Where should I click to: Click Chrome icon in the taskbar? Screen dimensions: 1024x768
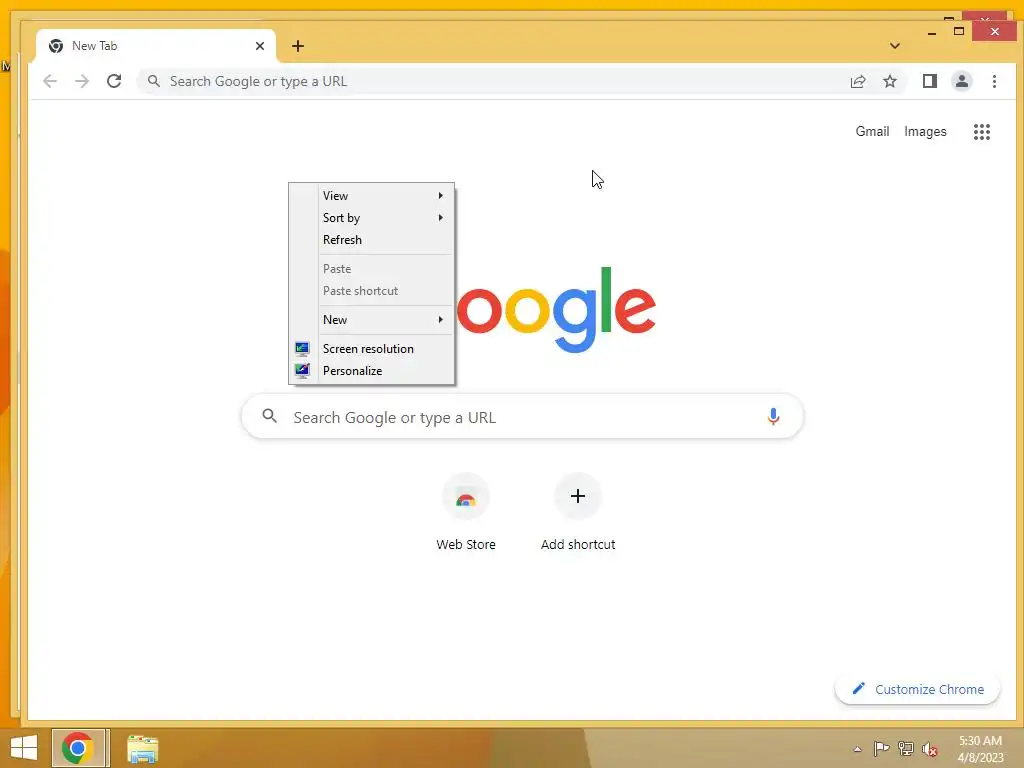point(78,748)
